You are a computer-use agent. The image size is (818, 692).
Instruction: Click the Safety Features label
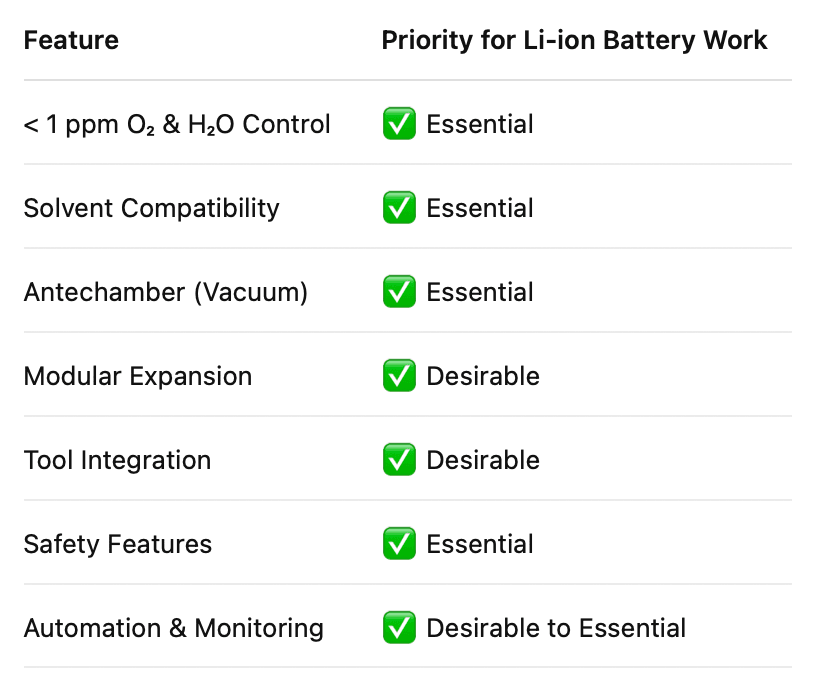pyautogui.click(x=118, y=544)
